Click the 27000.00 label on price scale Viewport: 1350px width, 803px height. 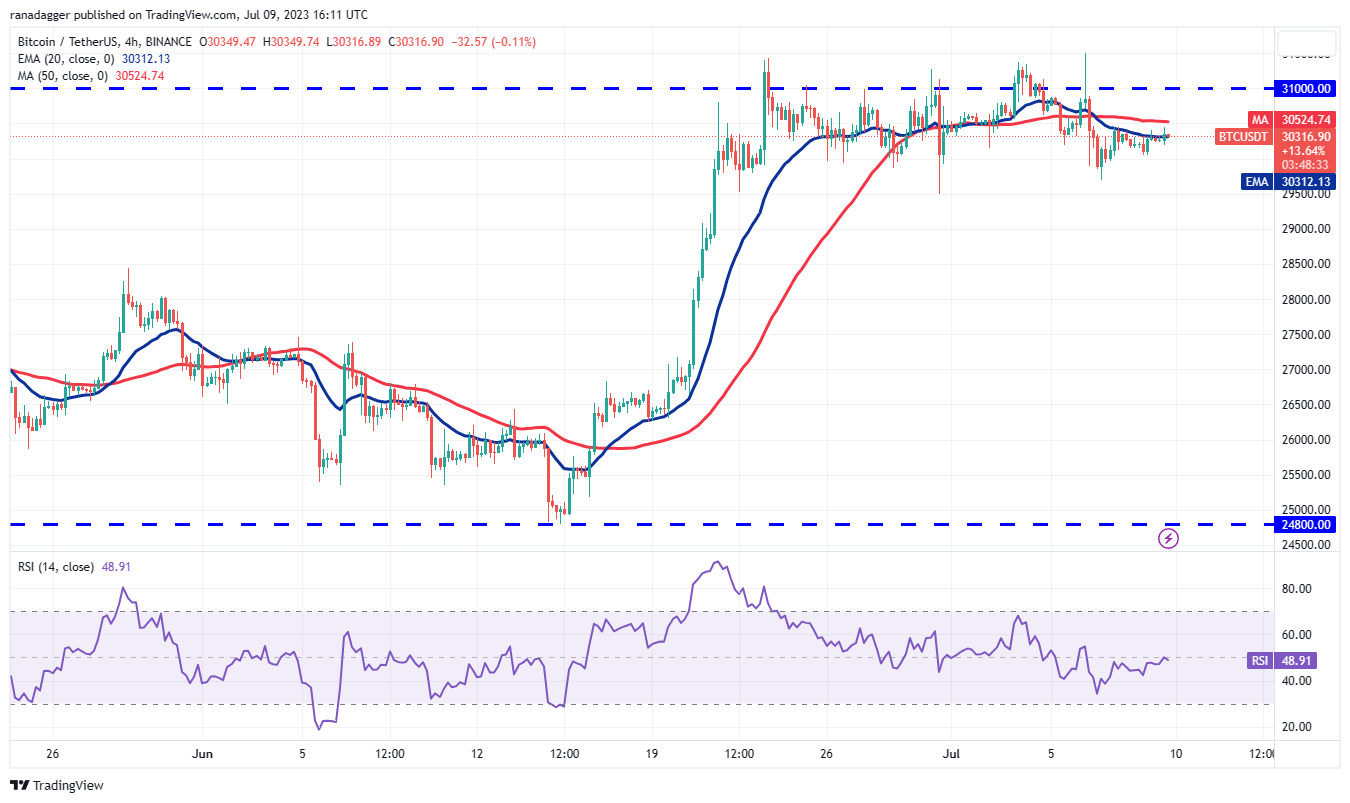click(x=1307, y=370)
